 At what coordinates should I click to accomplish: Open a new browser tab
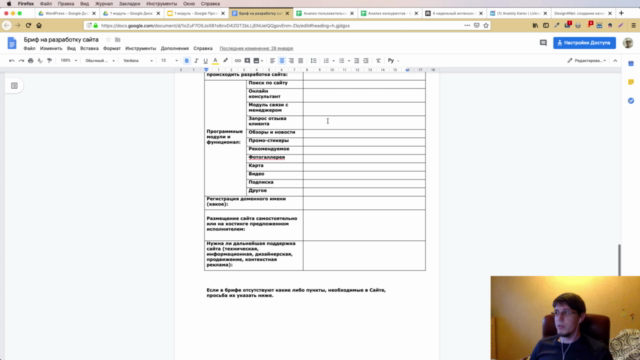click(621, 13)
